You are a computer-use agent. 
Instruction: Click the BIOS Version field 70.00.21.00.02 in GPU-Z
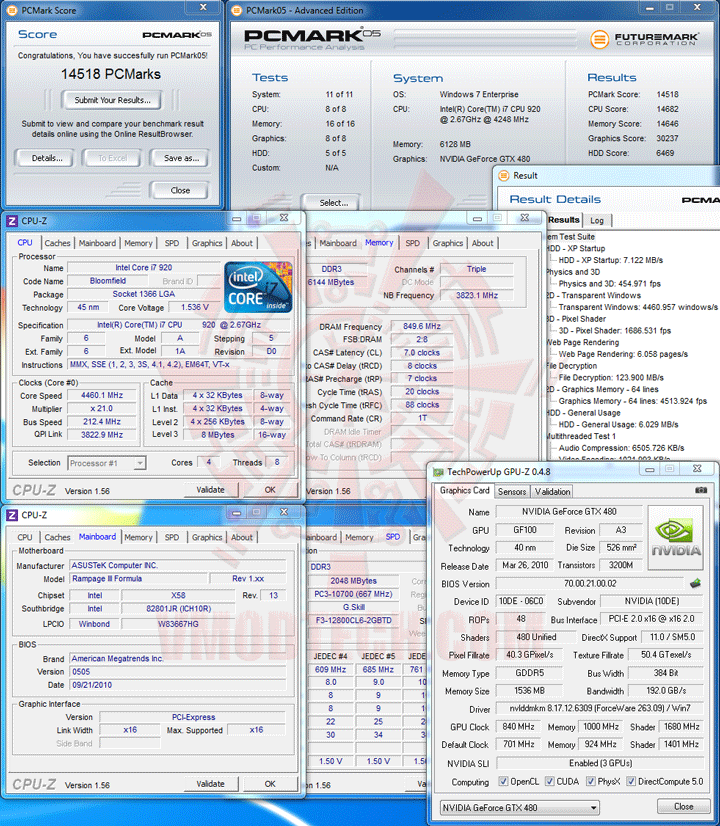[590, 583]
